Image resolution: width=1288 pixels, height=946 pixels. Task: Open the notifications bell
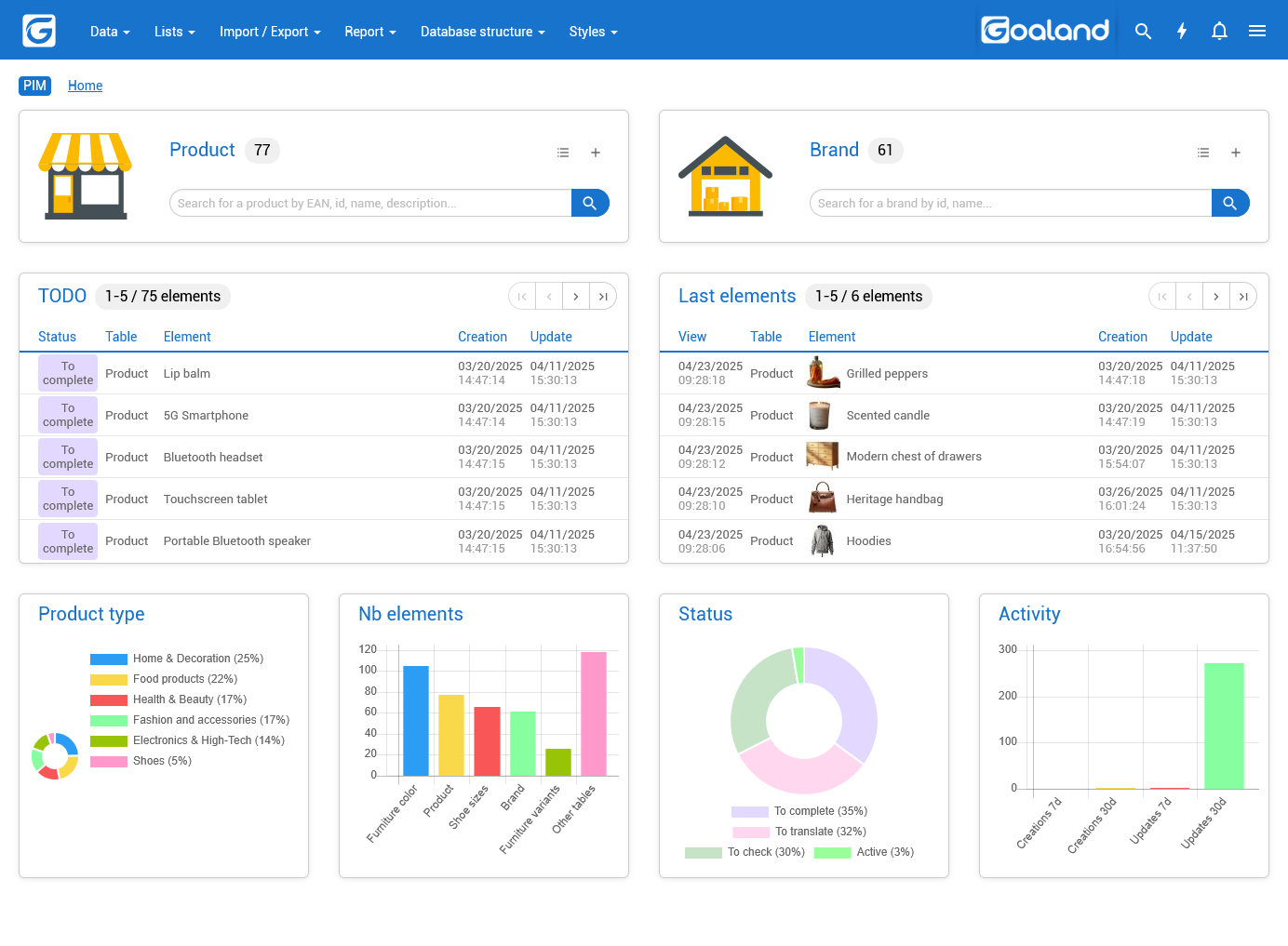pos(1219,31)
